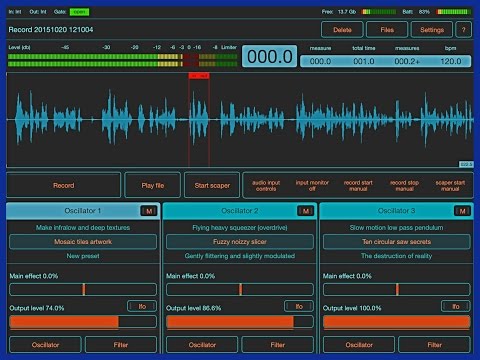Click the Free storage meter
The height and width of the screenshot is (360, 480).
coord(379,12)
